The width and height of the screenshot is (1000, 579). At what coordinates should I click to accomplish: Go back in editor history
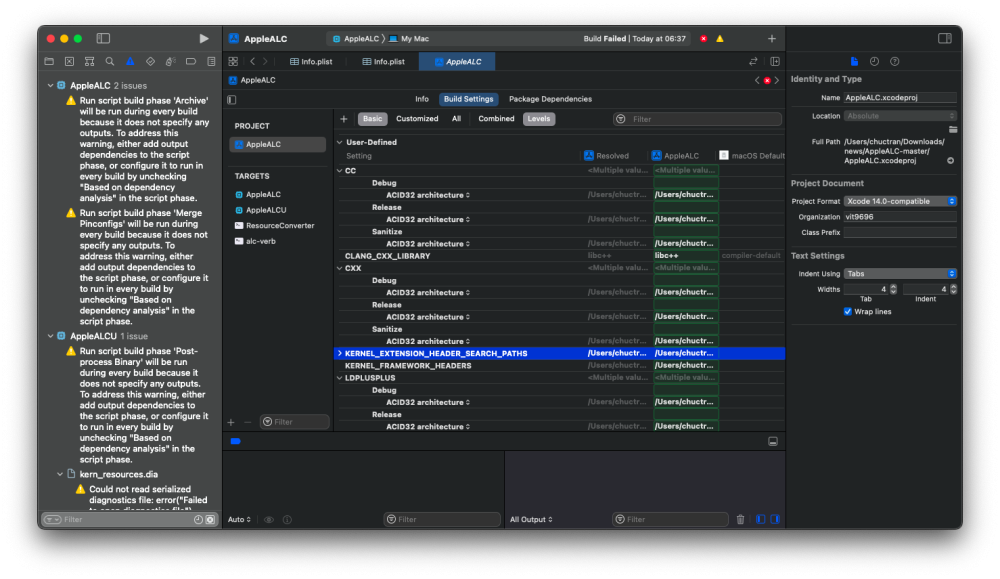[253, 62]
